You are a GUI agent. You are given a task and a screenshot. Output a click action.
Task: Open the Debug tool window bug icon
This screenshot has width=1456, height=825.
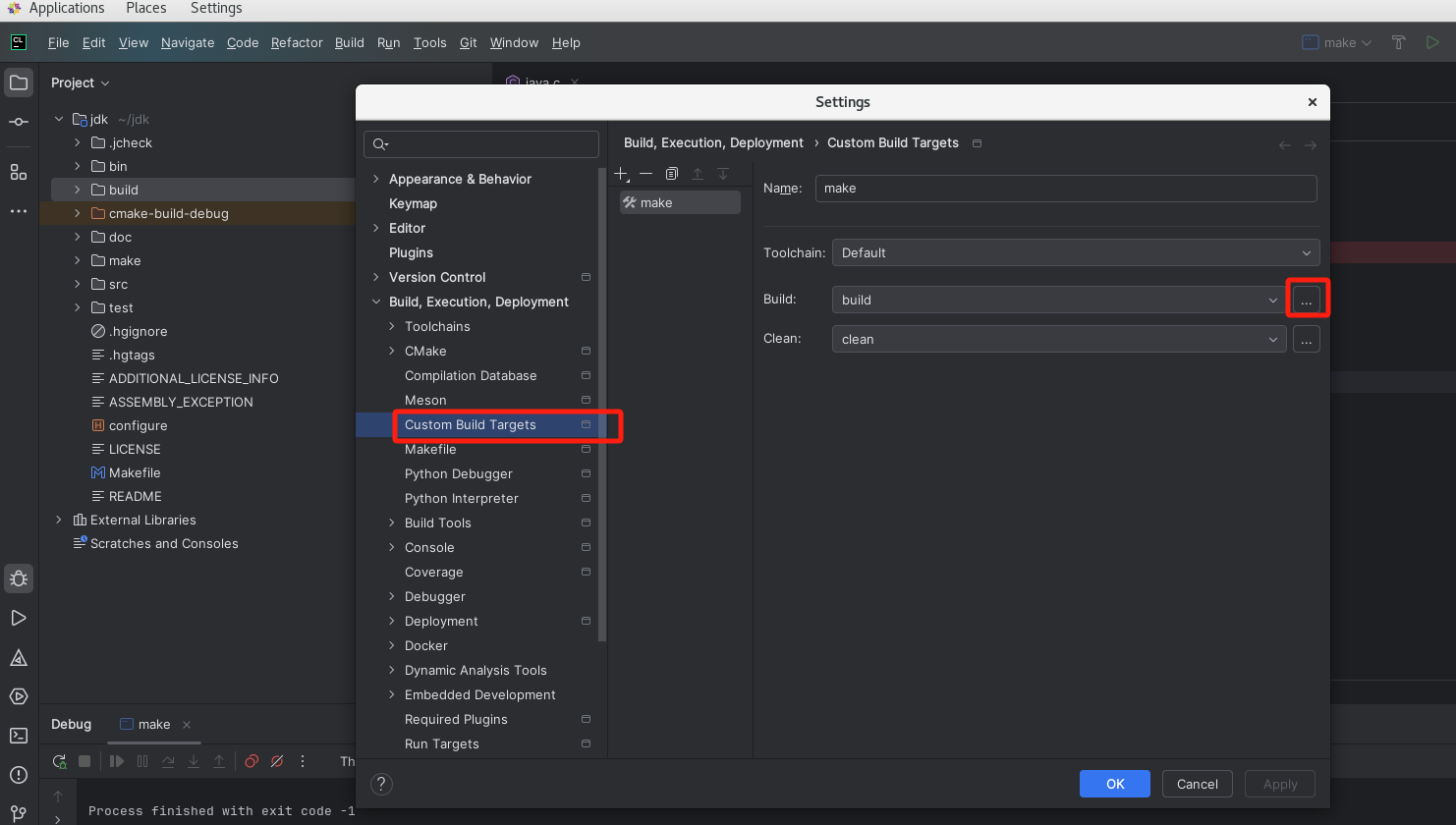(x=19, y=578)
